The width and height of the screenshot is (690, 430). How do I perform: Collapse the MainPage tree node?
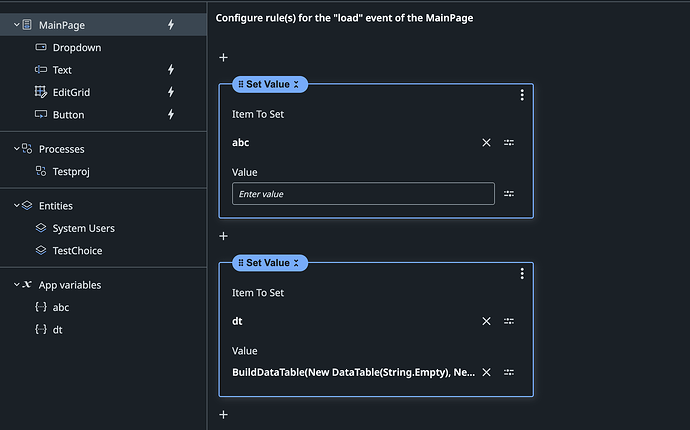(x=16, y=24)
